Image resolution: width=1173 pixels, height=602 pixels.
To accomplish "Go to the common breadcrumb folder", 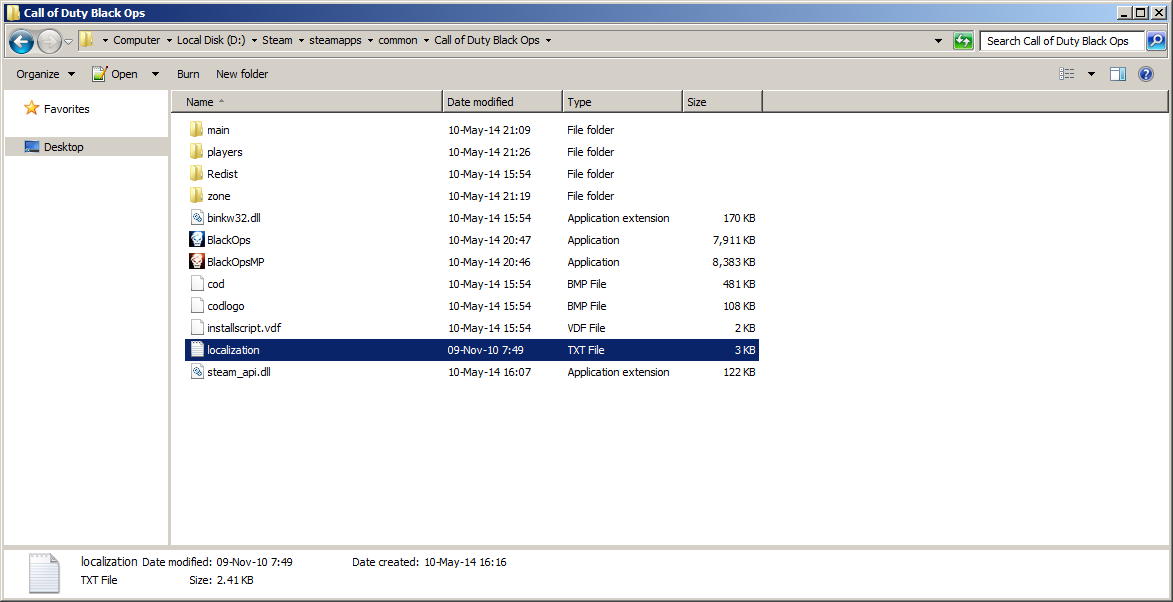I will (x=398, y=40).
